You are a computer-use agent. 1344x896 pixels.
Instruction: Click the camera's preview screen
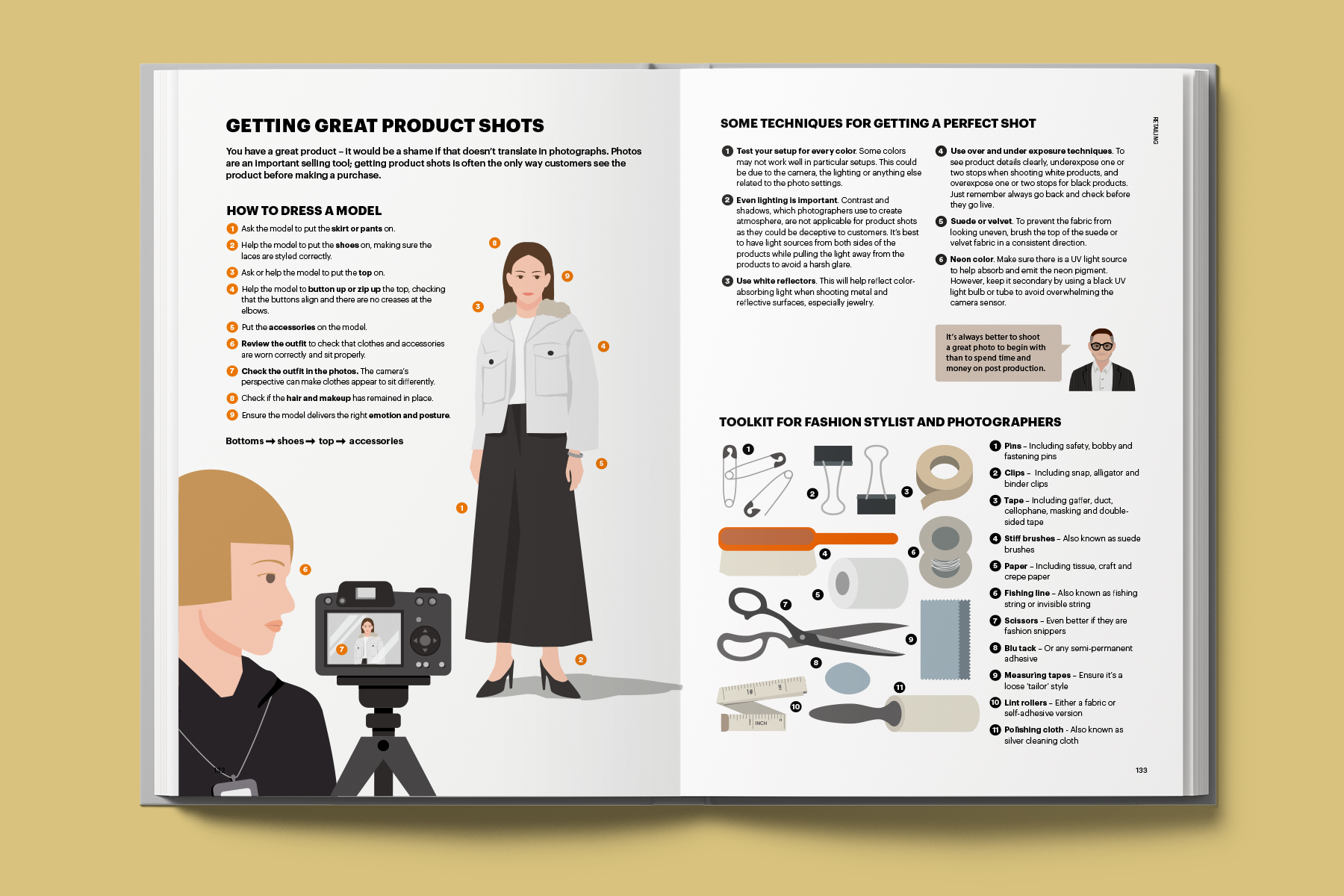click(364, 638)
